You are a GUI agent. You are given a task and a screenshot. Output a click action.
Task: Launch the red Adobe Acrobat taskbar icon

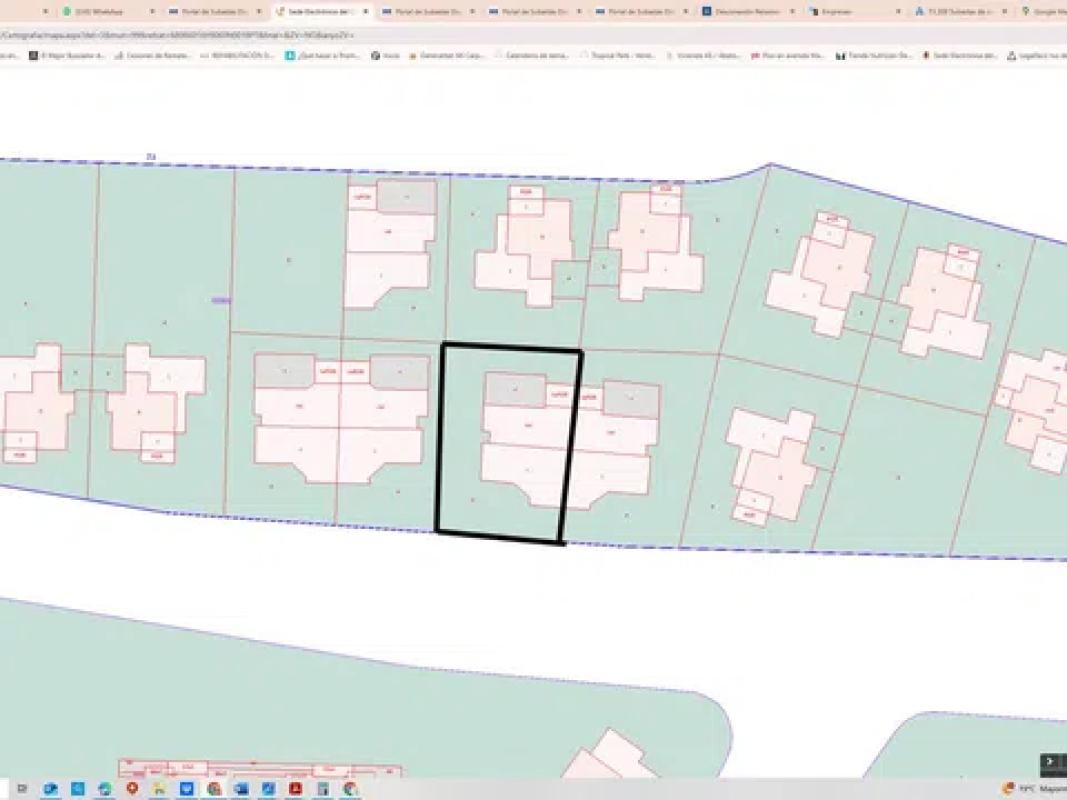pyautogui.click(x=296, y=789)
